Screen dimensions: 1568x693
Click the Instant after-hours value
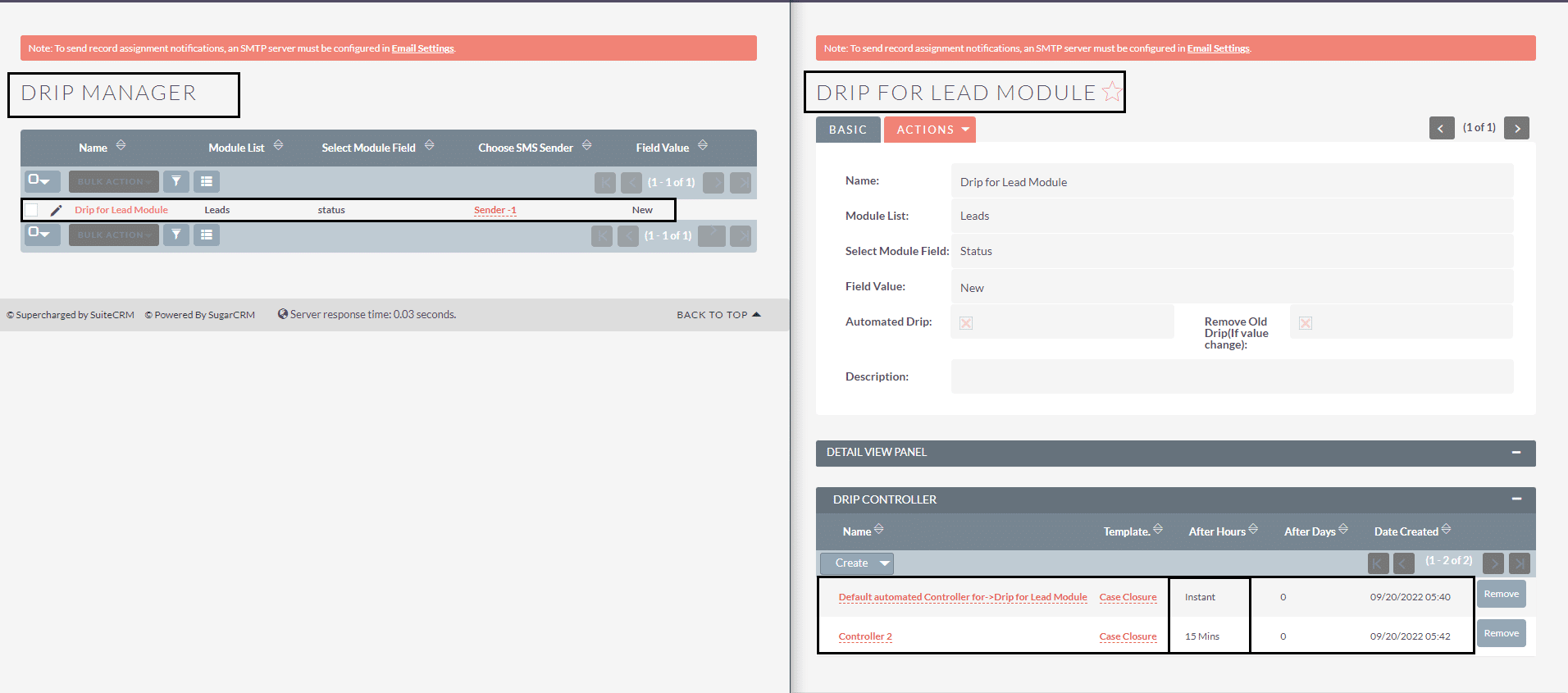[x=1200, y=597]
